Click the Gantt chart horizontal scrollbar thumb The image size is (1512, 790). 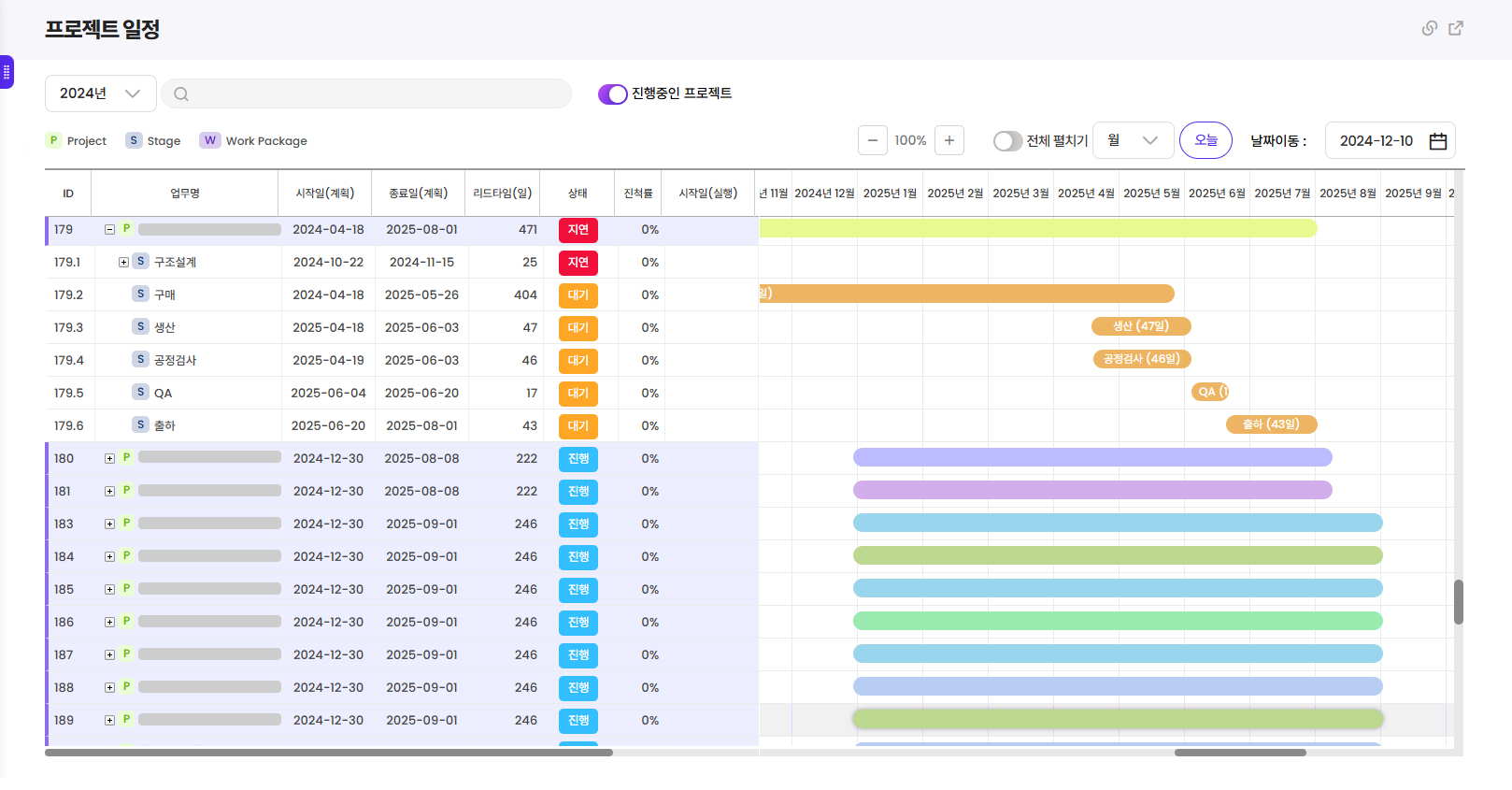1239,753
